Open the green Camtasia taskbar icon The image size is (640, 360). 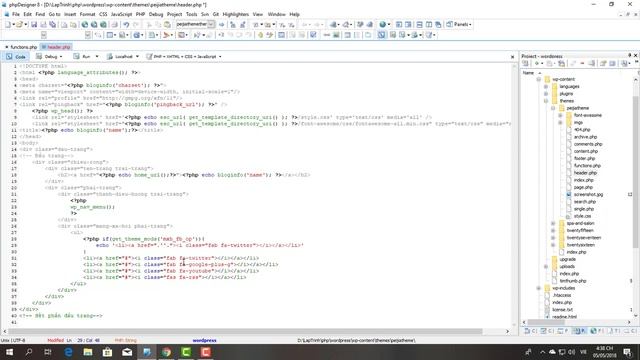tap(186, 352)
